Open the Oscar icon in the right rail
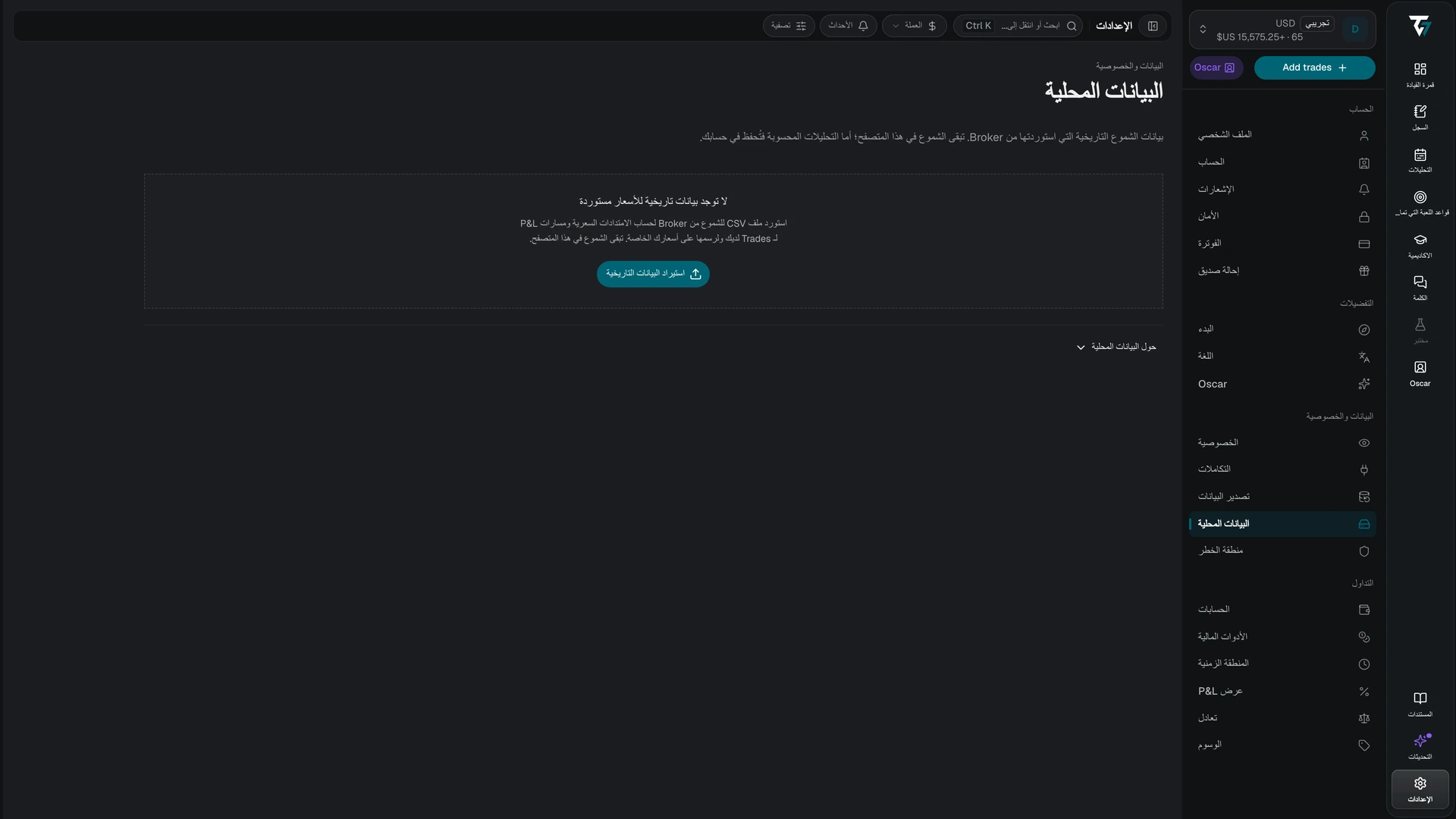 [x=1420, y=374]
